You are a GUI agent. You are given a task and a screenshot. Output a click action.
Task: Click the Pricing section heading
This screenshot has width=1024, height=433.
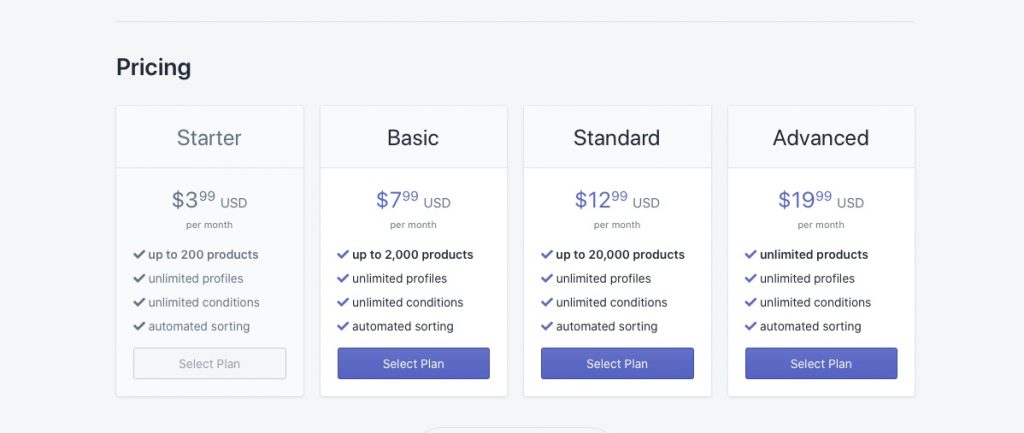click(153, 67)
